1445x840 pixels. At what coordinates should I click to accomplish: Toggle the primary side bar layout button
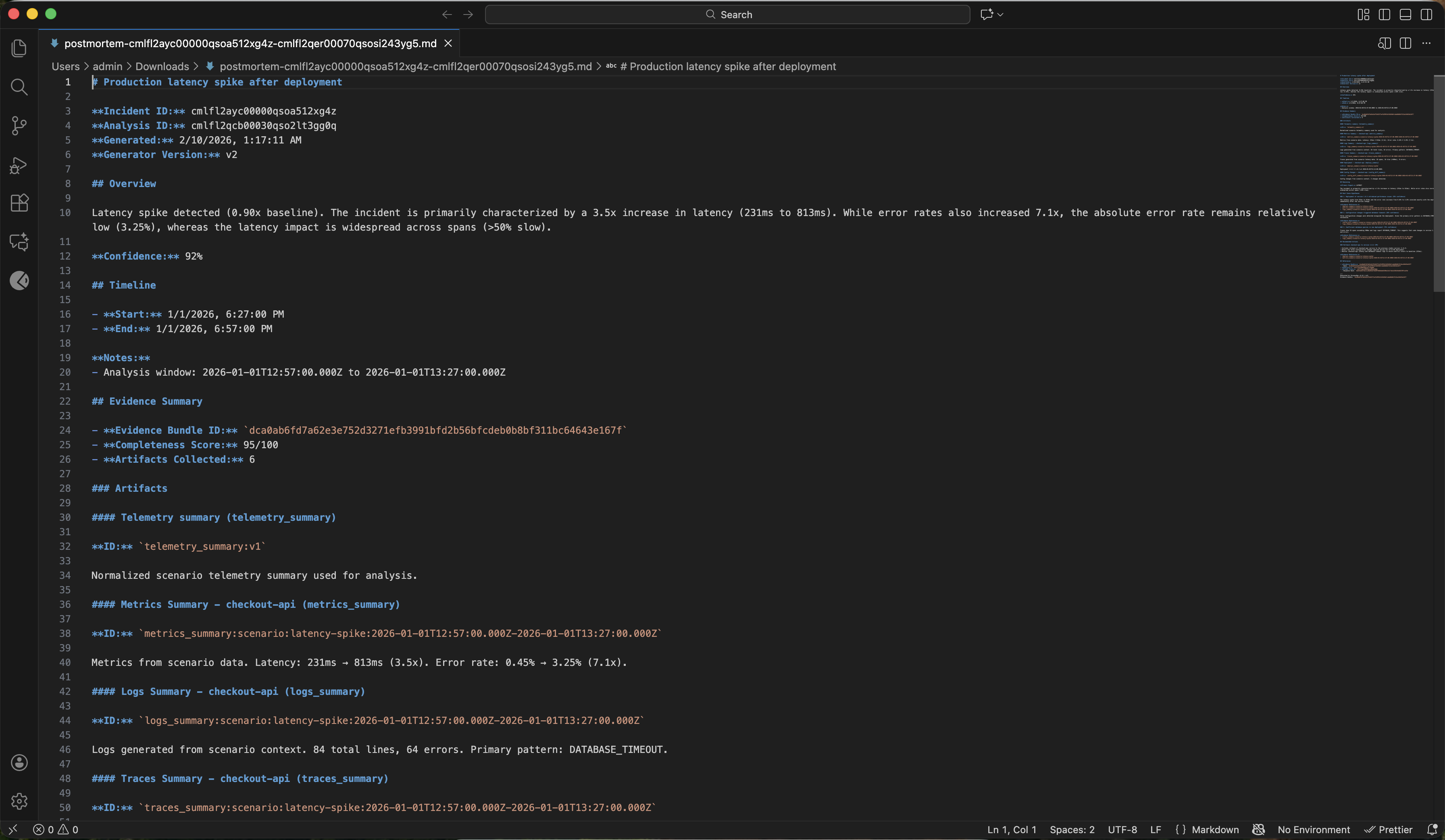1384,15
